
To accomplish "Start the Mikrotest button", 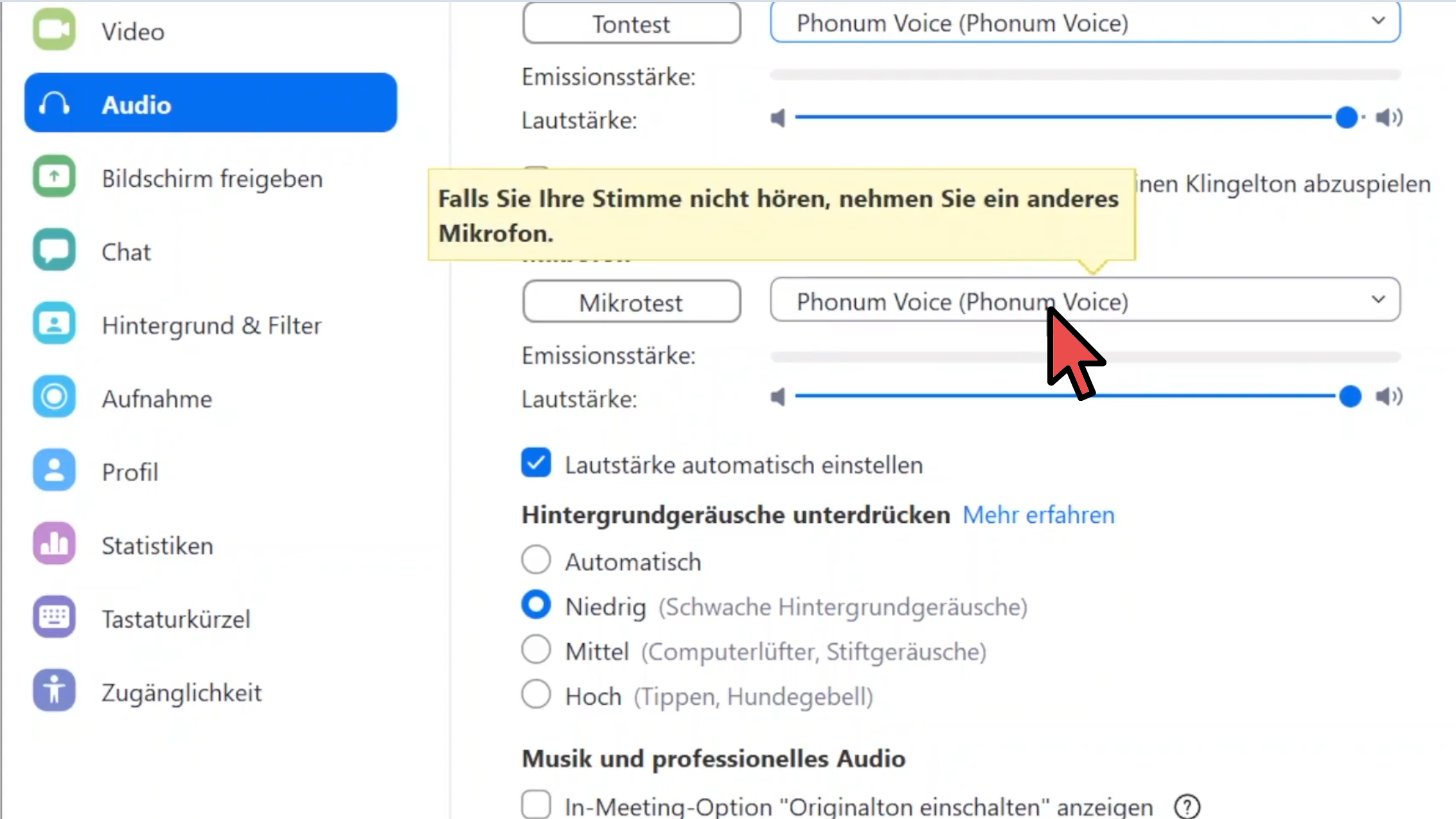I will [x=631, y=302].
